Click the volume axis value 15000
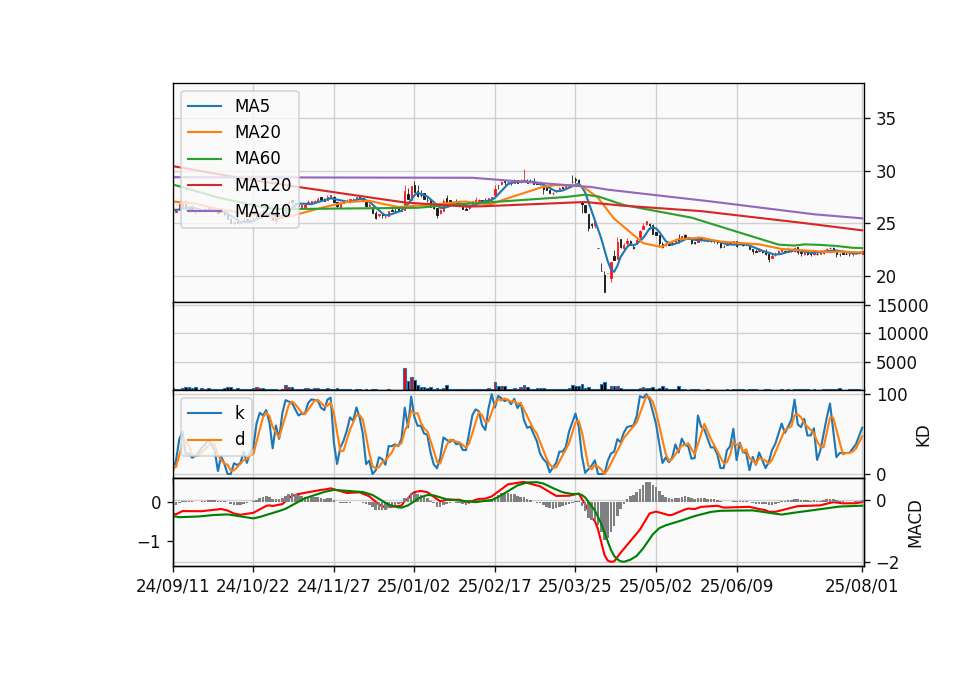The image size is (960, 690). [902, 306]
